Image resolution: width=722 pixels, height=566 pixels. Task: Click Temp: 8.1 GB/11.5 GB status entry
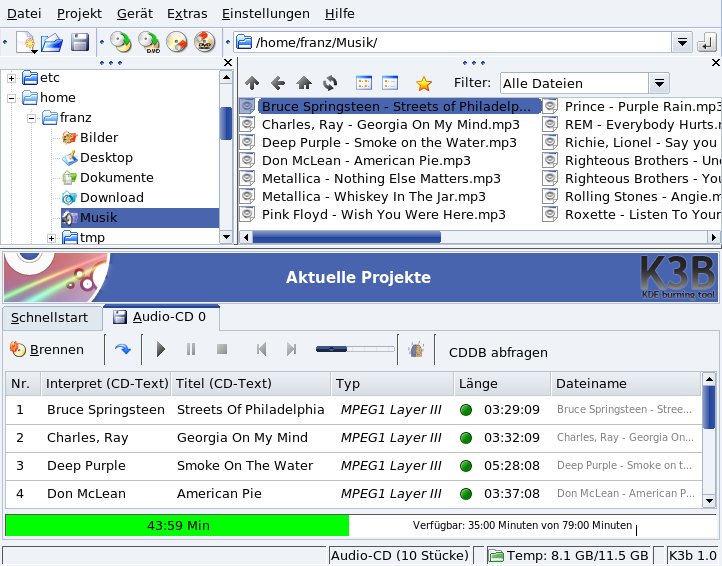568,556
